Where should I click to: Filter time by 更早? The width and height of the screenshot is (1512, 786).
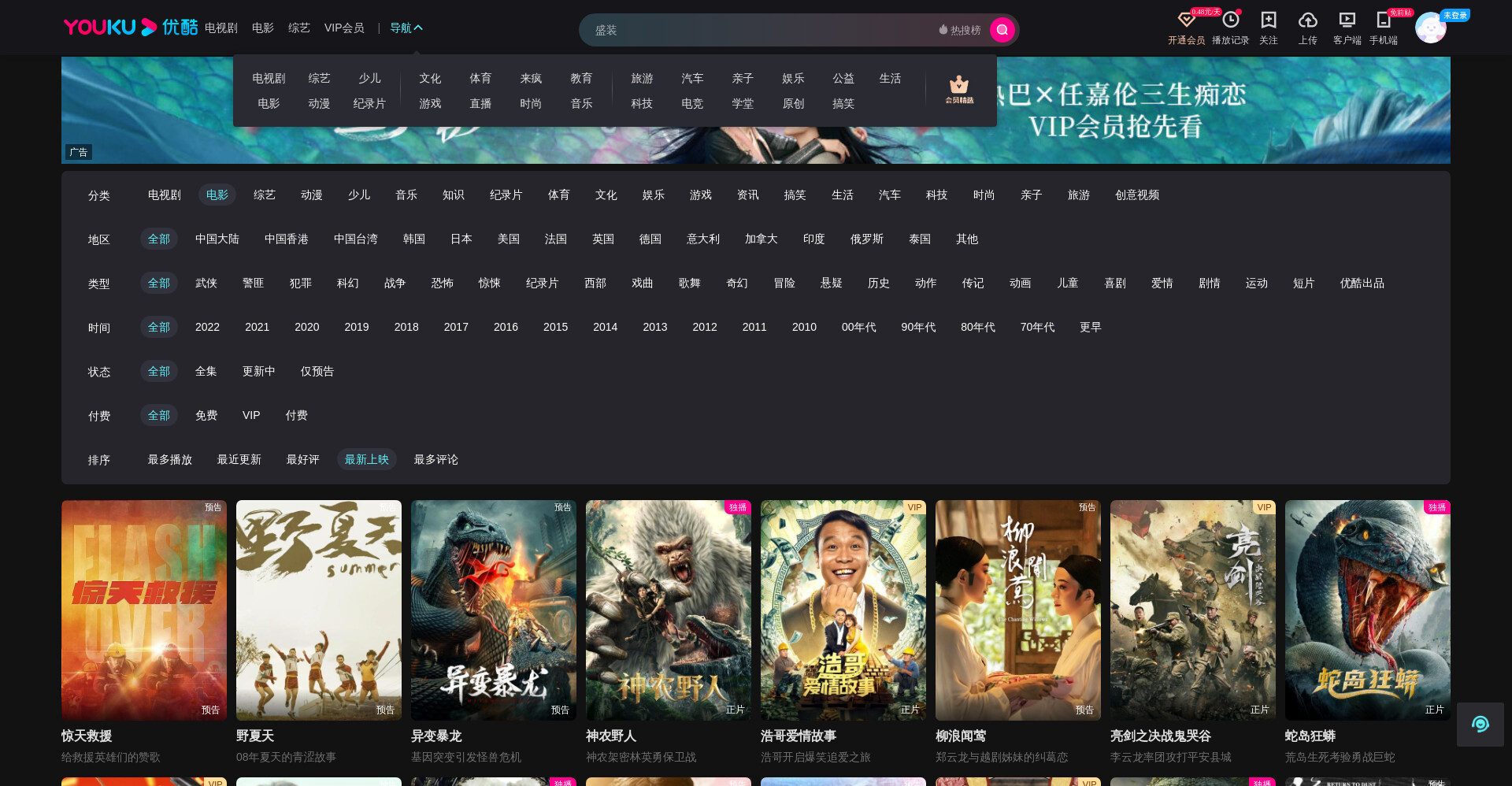pos(1091,327)
